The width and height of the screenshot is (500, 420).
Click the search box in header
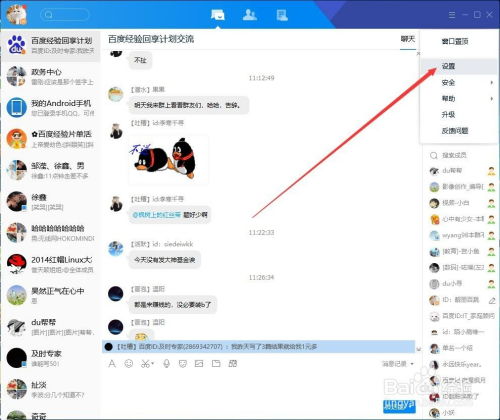[x=65, y=15]
